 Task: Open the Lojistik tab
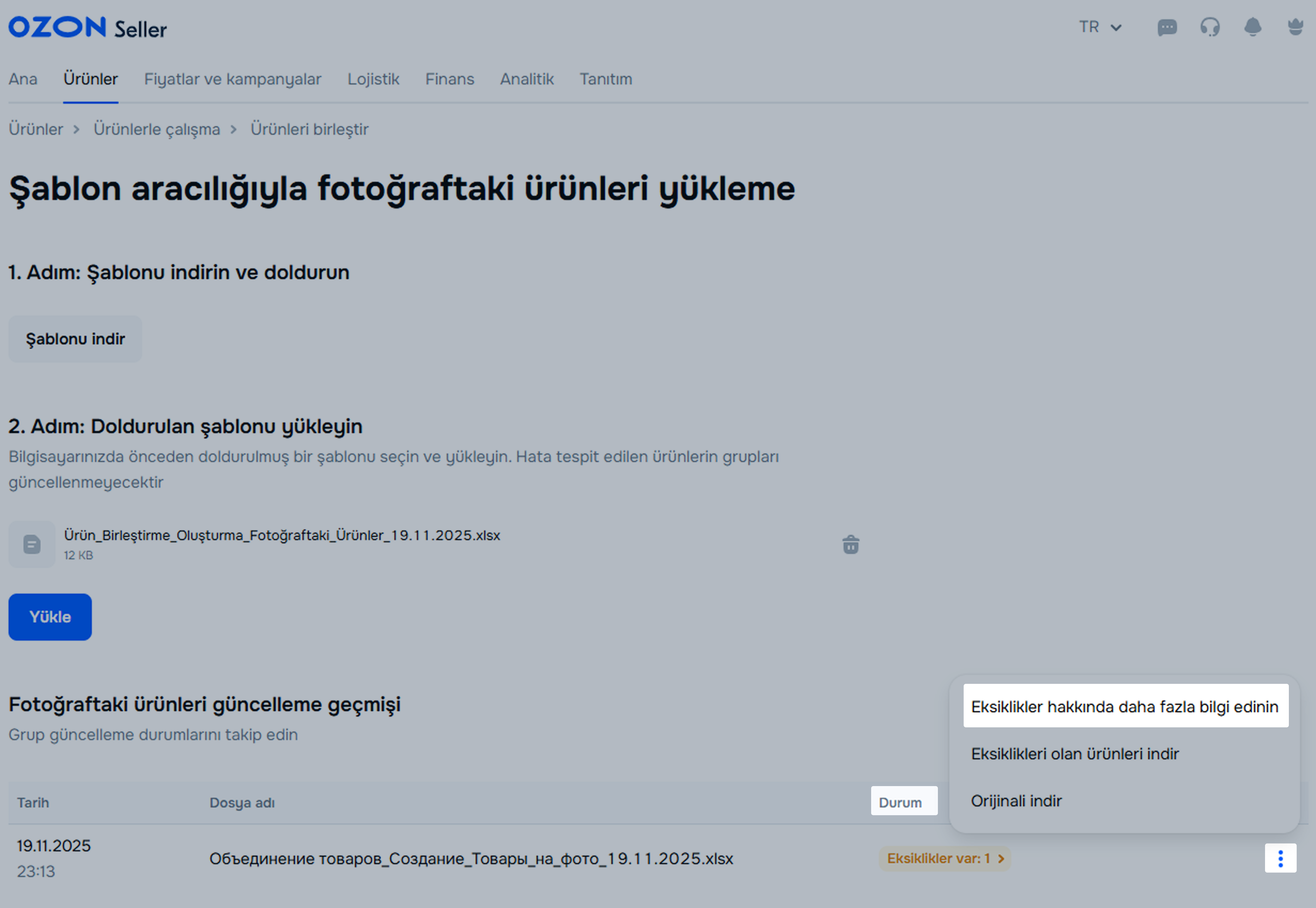pos(373,79)
